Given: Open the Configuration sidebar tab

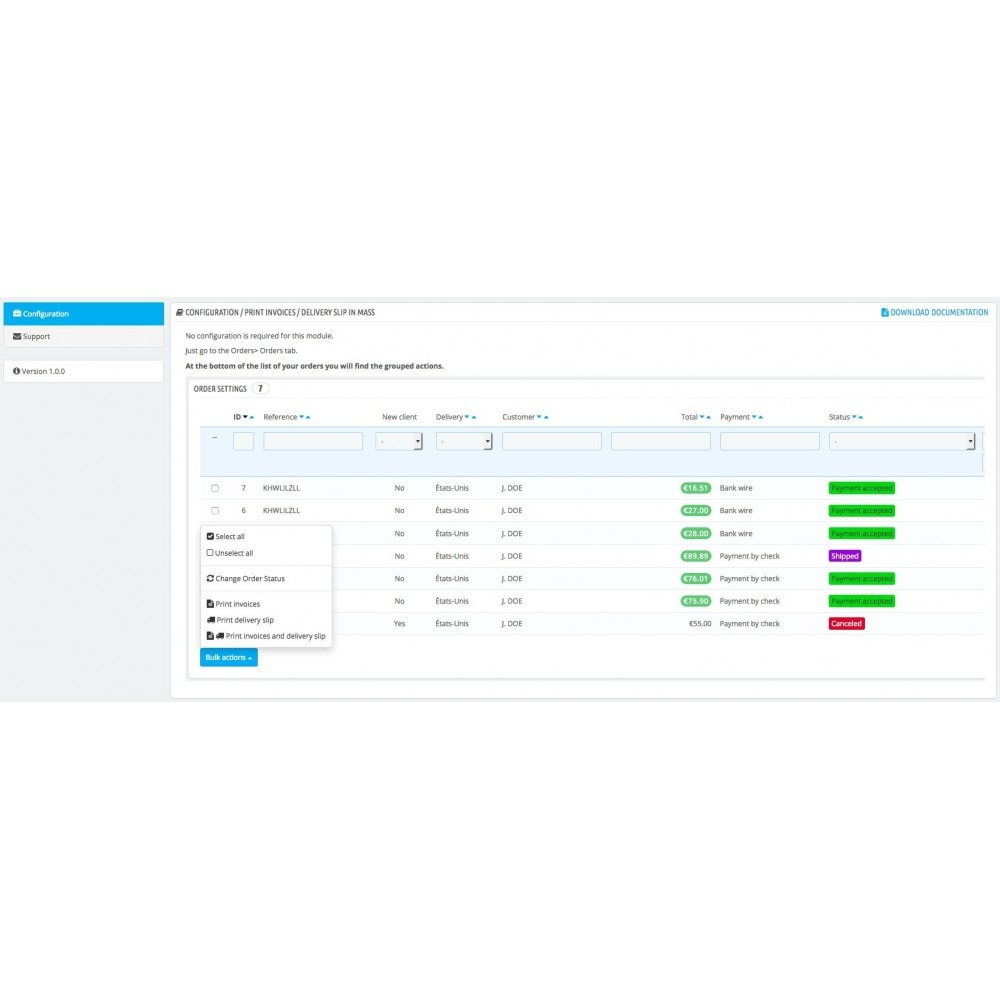Looking at the screenshot, I should click(84, 314).
